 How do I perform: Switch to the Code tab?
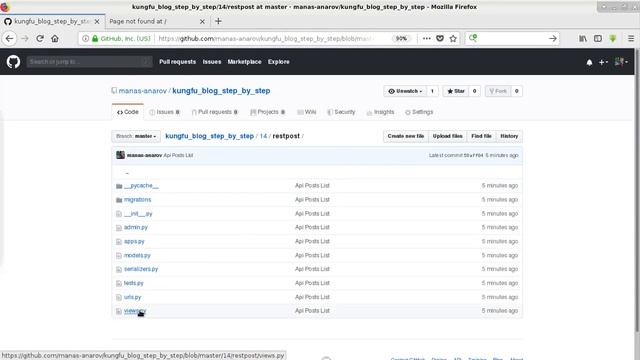(x=128, y=112)
